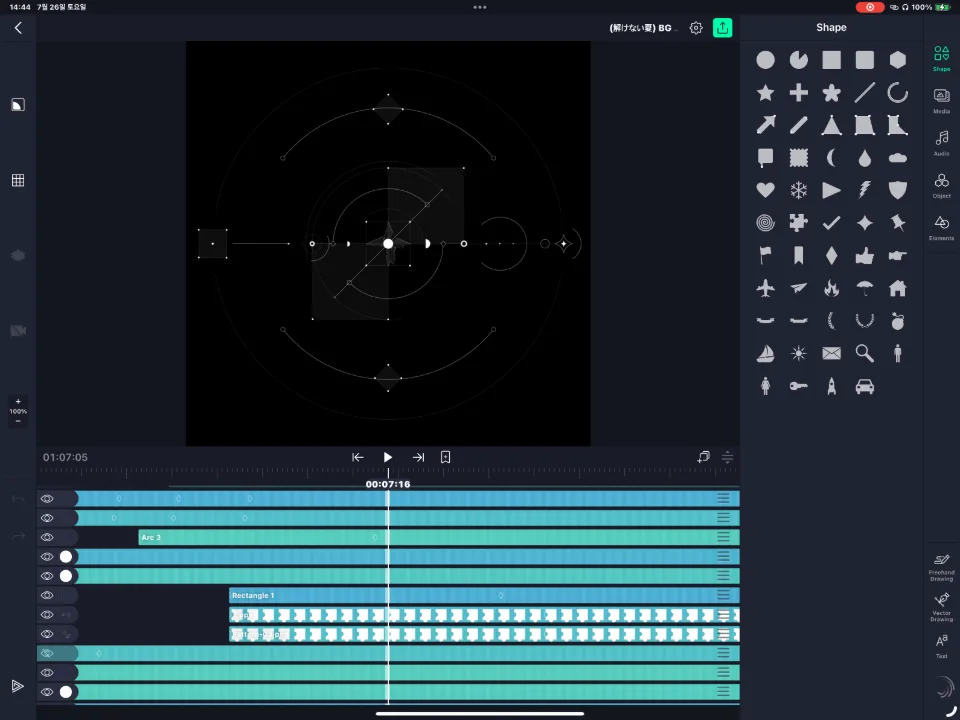Insert the magnifying glass shape
Screen dimensions: 960x720
click(x=864, y=353)
